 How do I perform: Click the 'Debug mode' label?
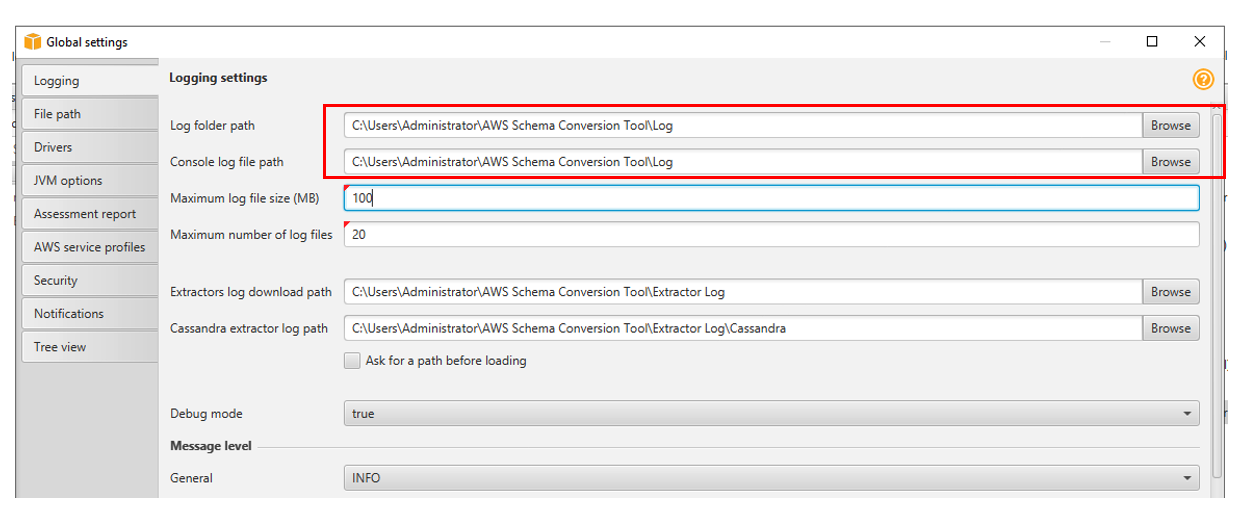(206, 413)
